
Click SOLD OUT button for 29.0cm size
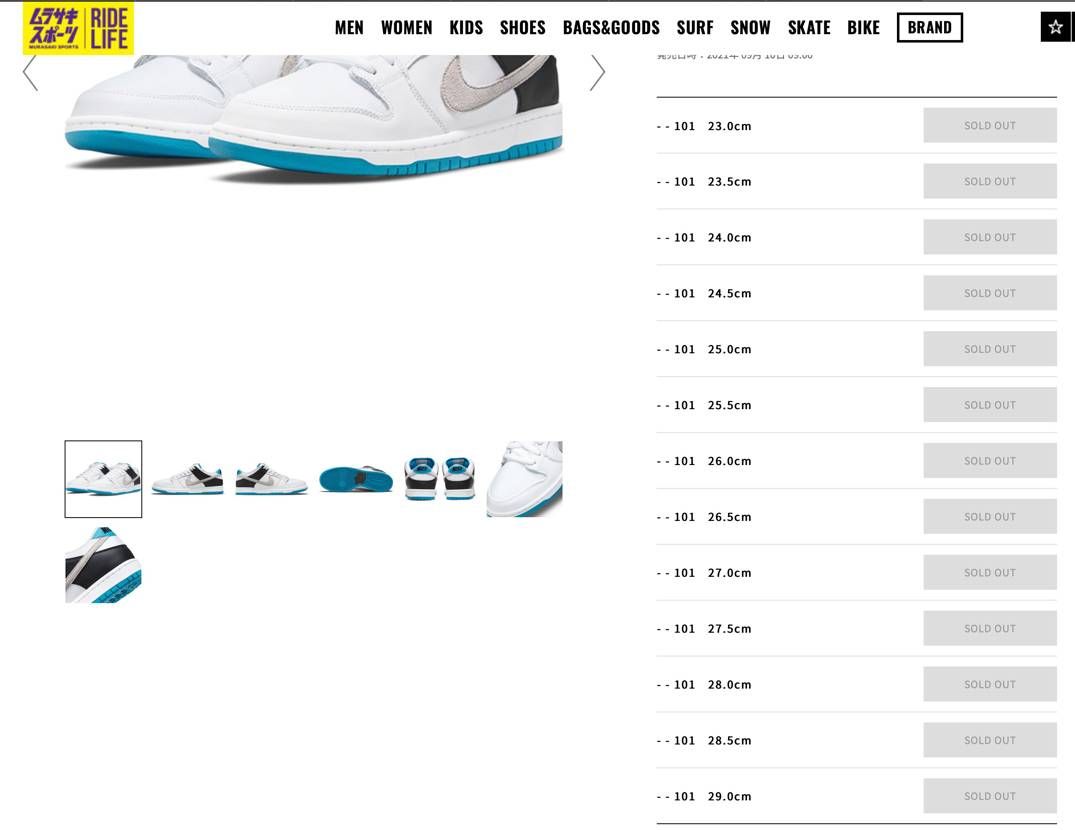pyautogui.click(x=990, y=796)
